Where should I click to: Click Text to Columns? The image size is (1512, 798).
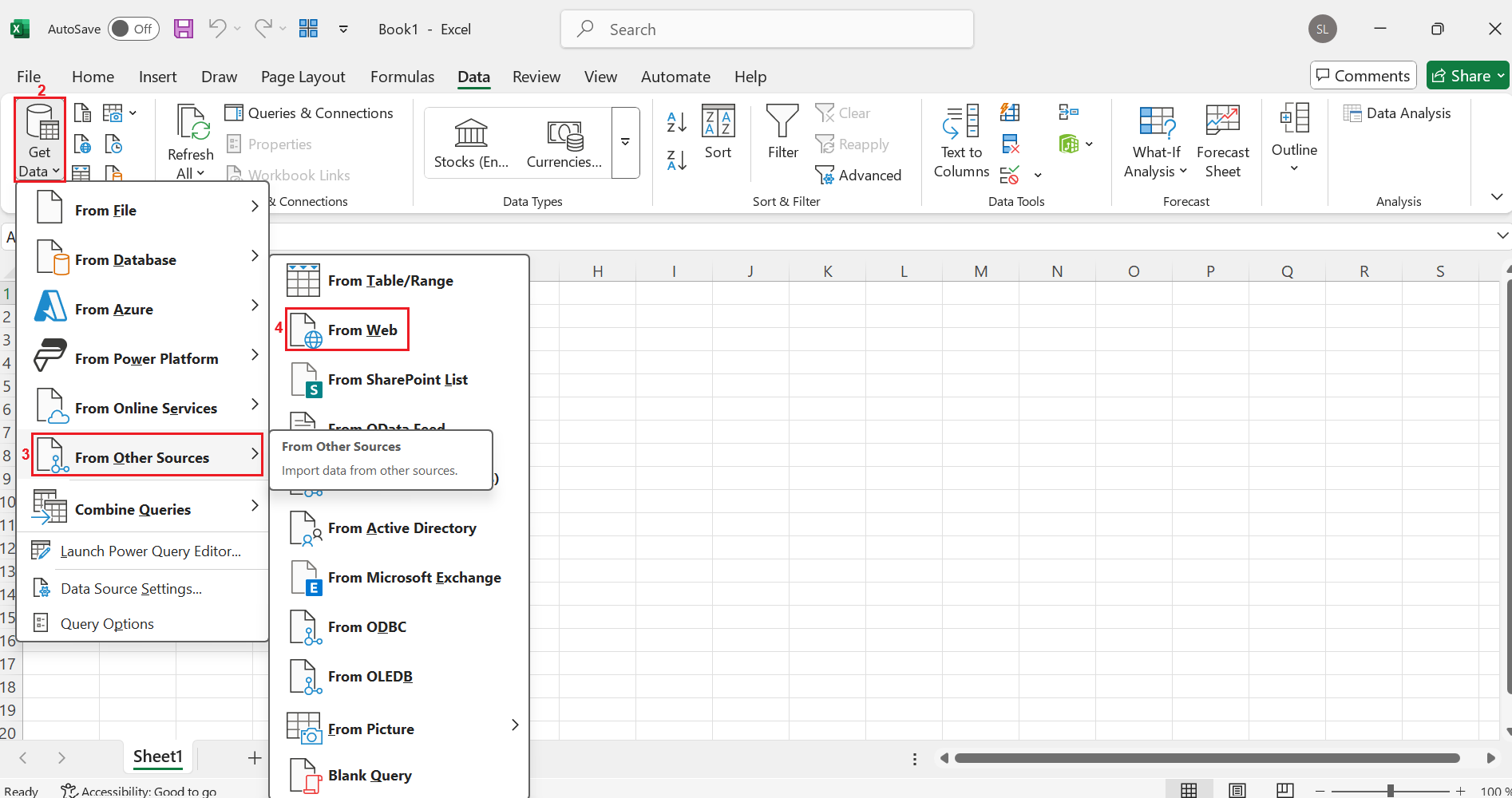pos(961,142)
